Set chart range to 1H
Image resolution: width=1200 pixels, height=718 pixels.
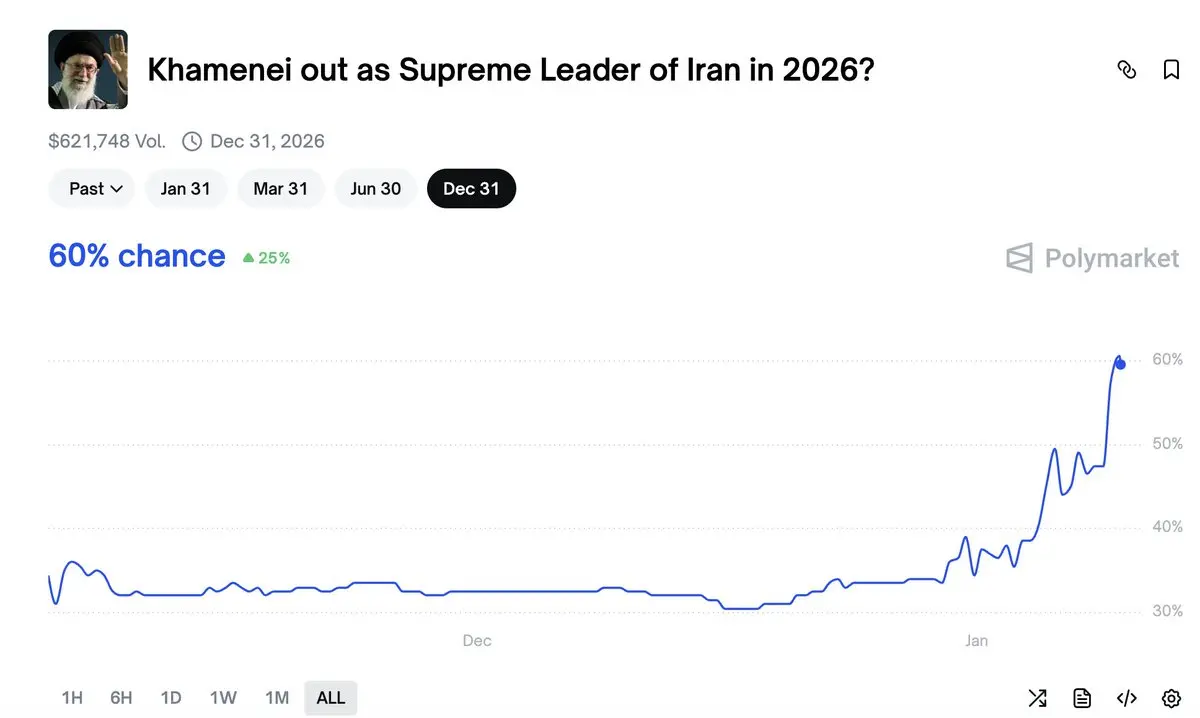[x=72, y=698]
